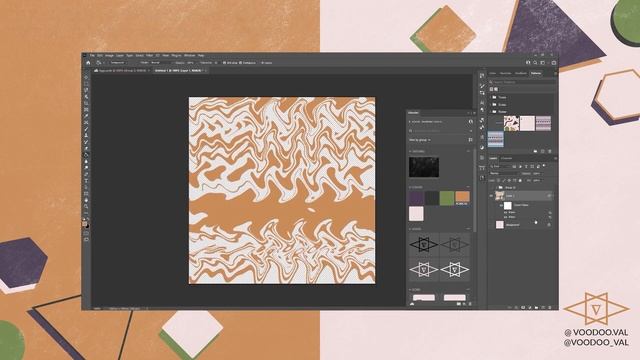Image resolution: width=640 pixels, height=360 pixels.
Task: Open the search icon in top-right bar
Action: [x=535, y=63]
